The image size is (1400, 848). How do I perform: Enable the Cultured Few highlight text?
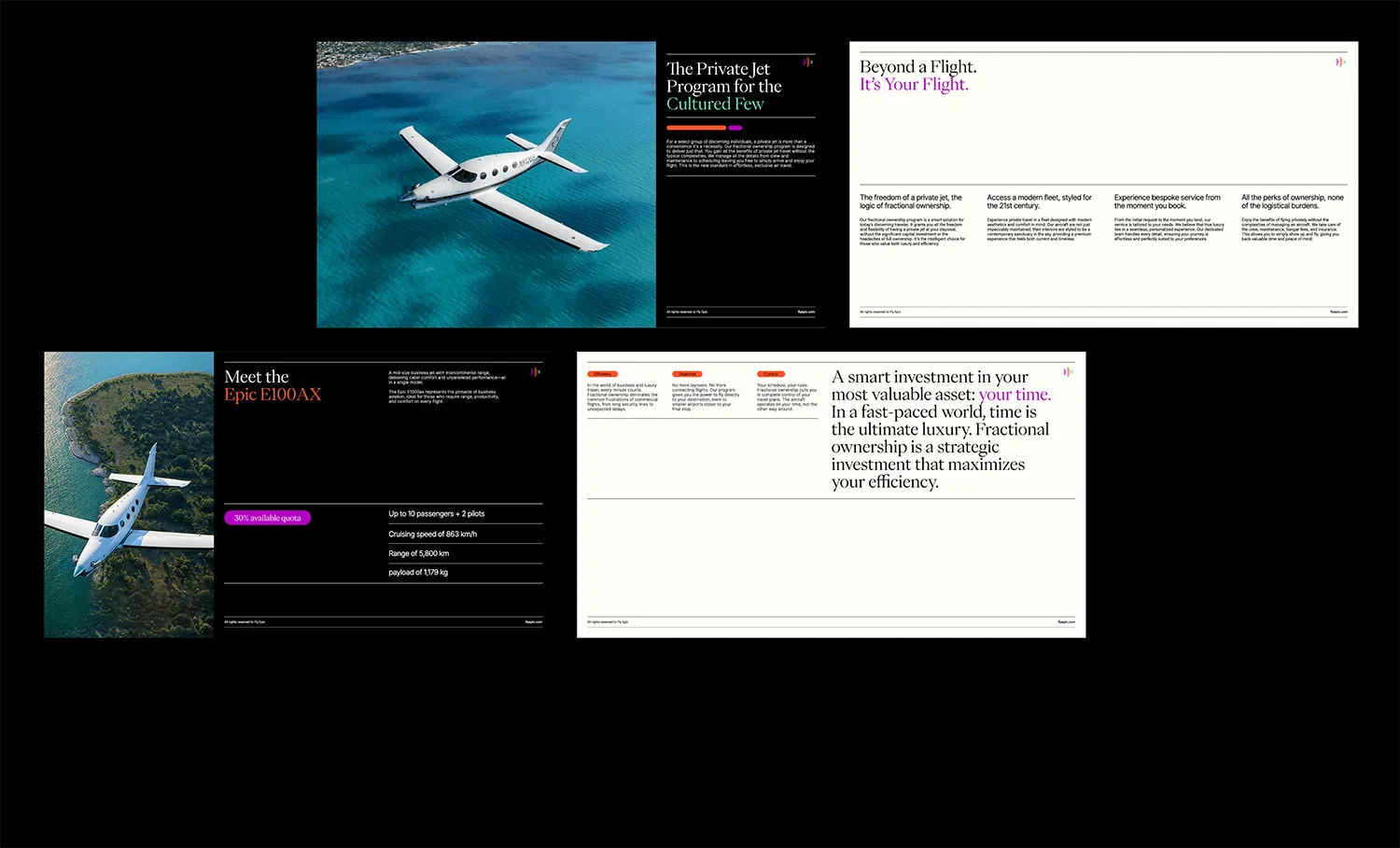(715, 104)
